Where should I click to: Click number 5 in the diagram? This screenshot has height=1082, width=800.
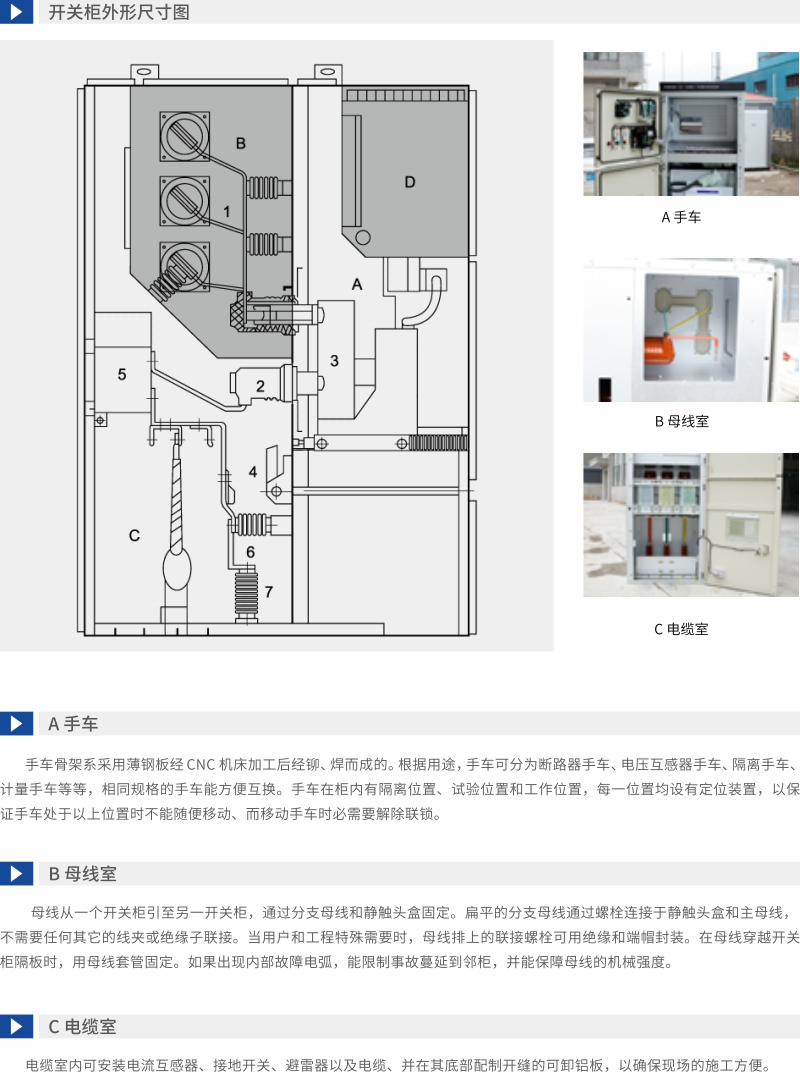pos(121,375)
